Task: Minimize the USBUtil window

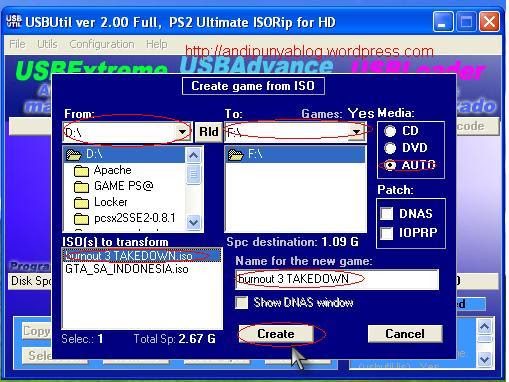Action: coord(443,21)
